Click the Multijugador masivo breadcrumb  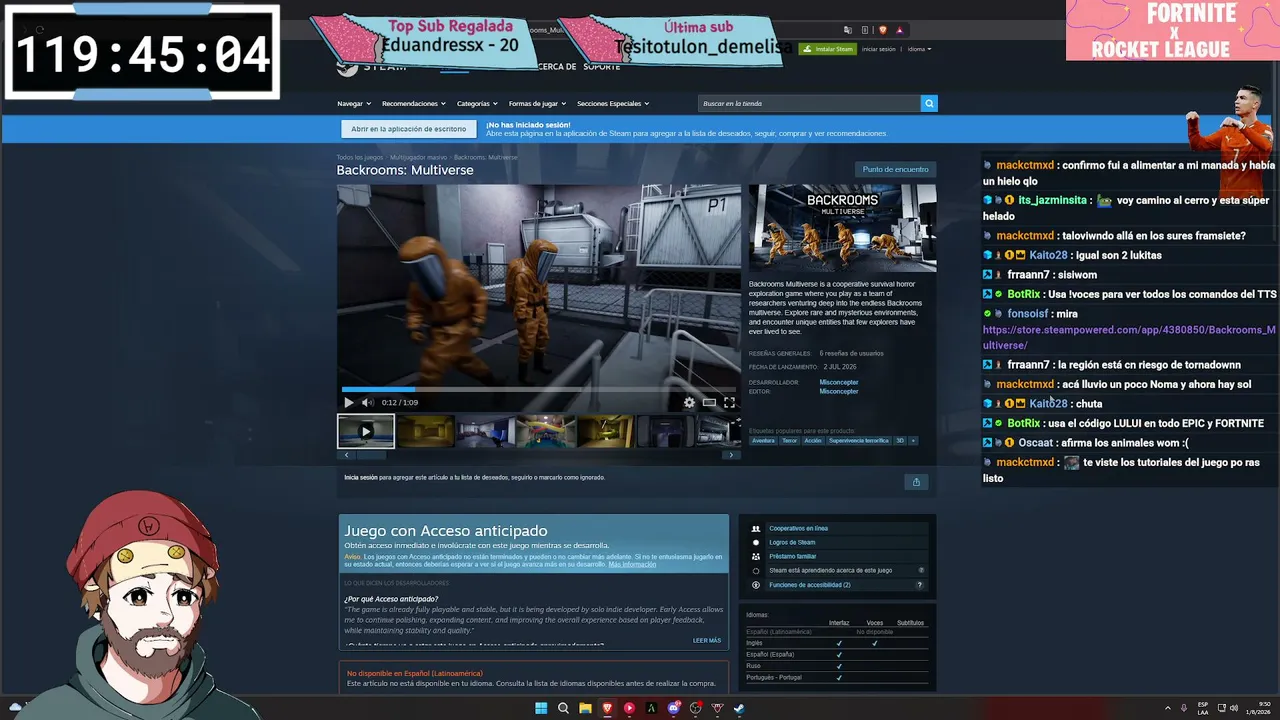pyautogui.click(x=419, y=157)
